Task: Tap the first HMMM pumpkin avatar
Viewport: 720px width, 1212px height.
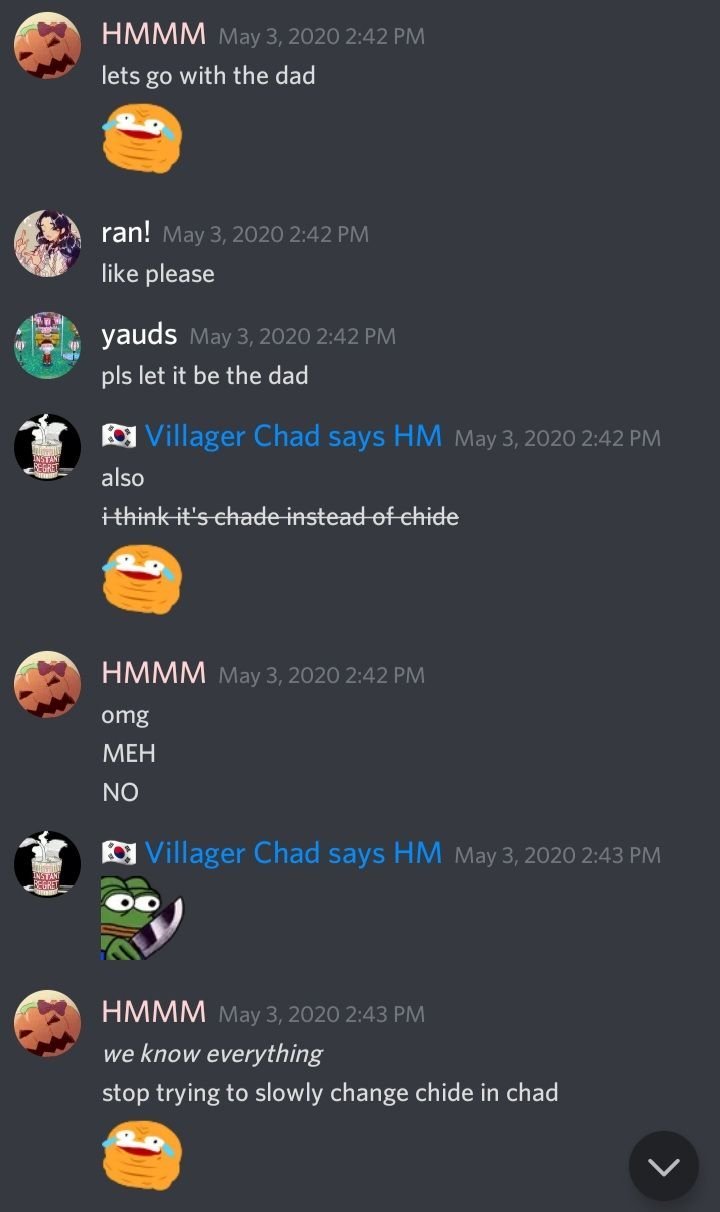Action: (47, 45)
